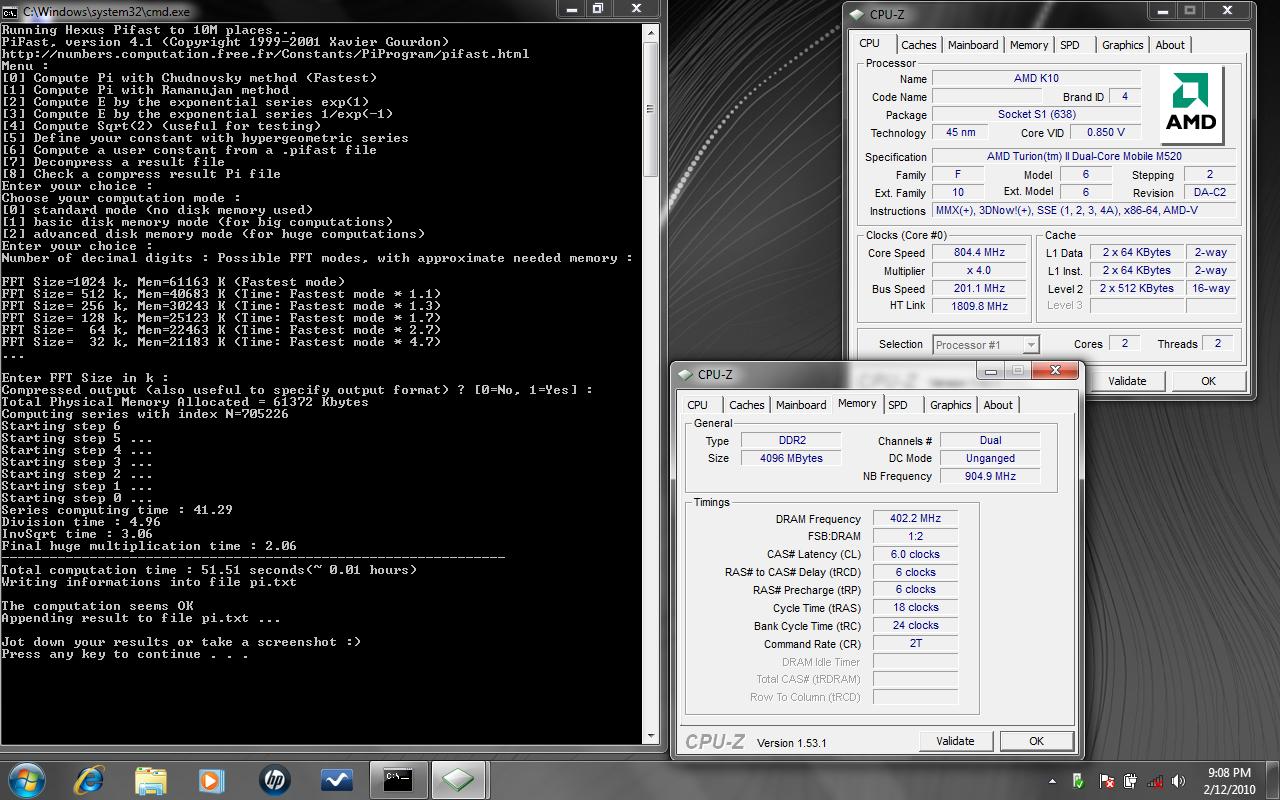The height and width of the screenshot is (800, 1280).
Task: Launch Internet Explorer from the taskbar
Action: [89, 779]
